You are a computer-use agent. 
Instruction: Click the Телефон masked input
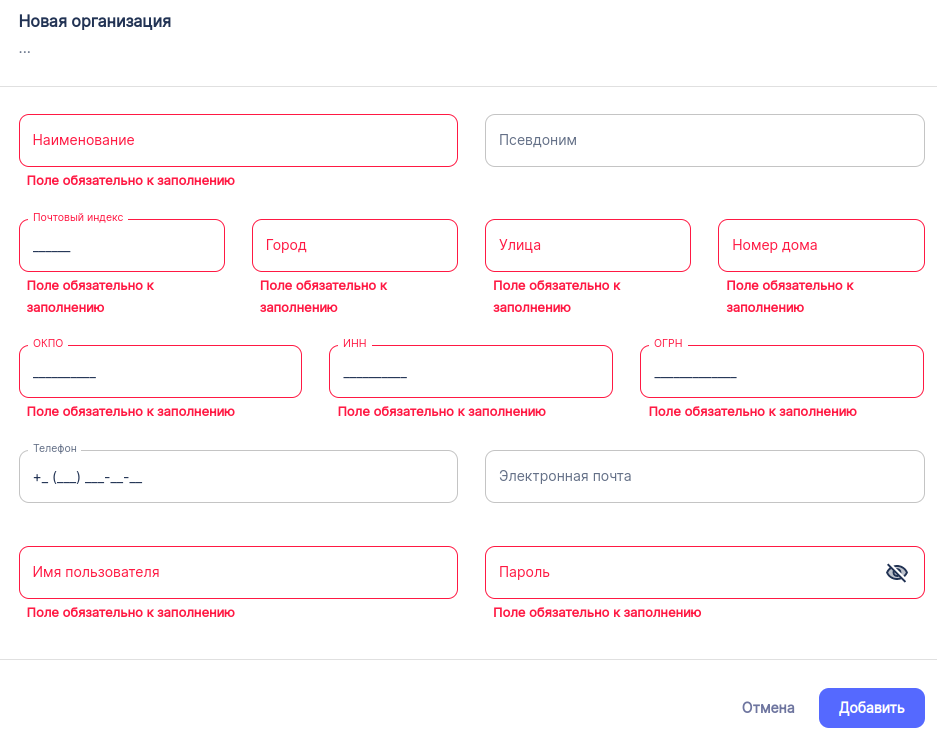238,477
